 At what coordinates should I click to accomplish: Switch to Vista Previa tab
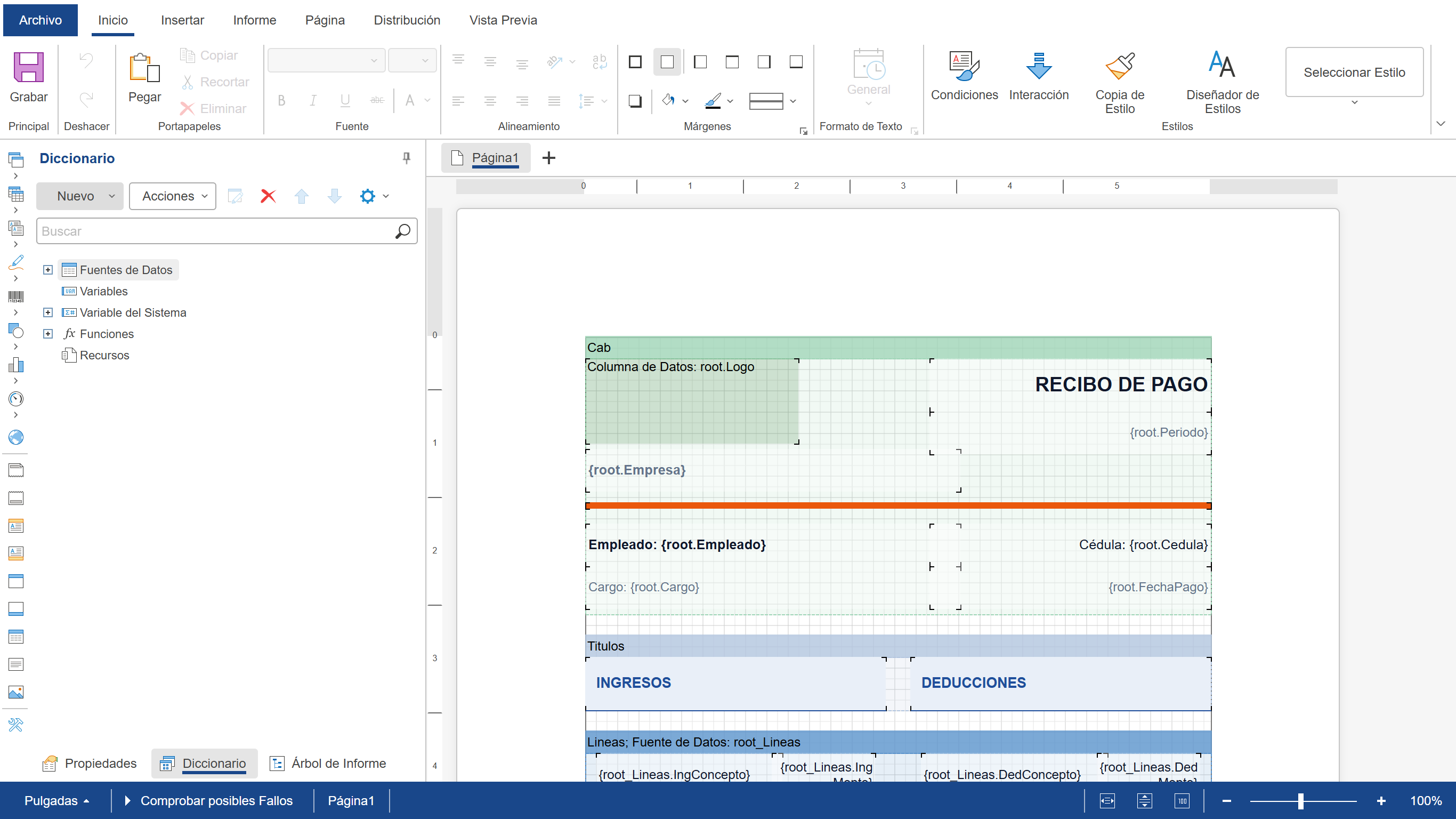pos(503,20)
